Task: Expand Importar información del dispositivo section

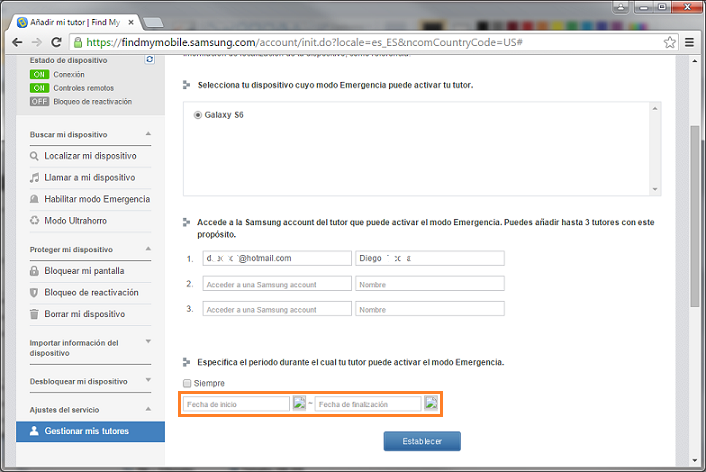Action: 148,342
